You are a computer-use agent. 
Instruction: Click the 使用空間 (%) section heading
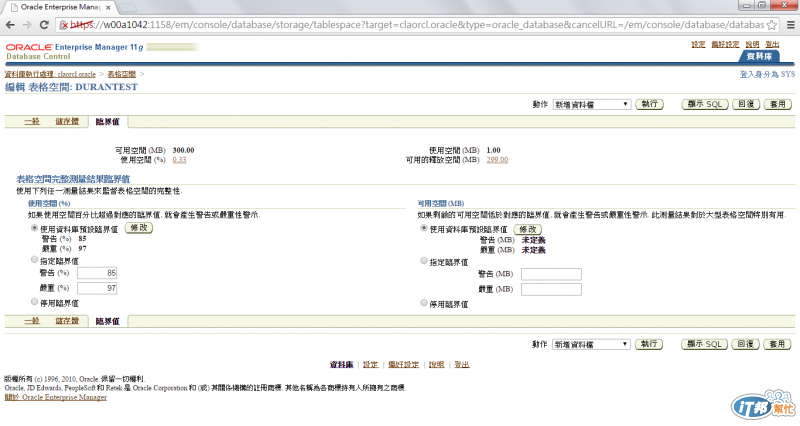pyautogui.click(x=49, y=203)
